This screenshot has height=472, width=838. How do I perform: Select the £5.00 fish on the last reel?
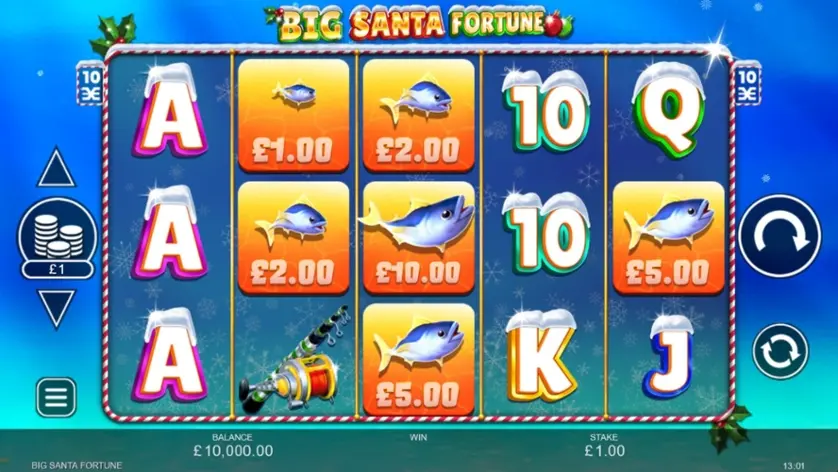[x=669, y=238]
